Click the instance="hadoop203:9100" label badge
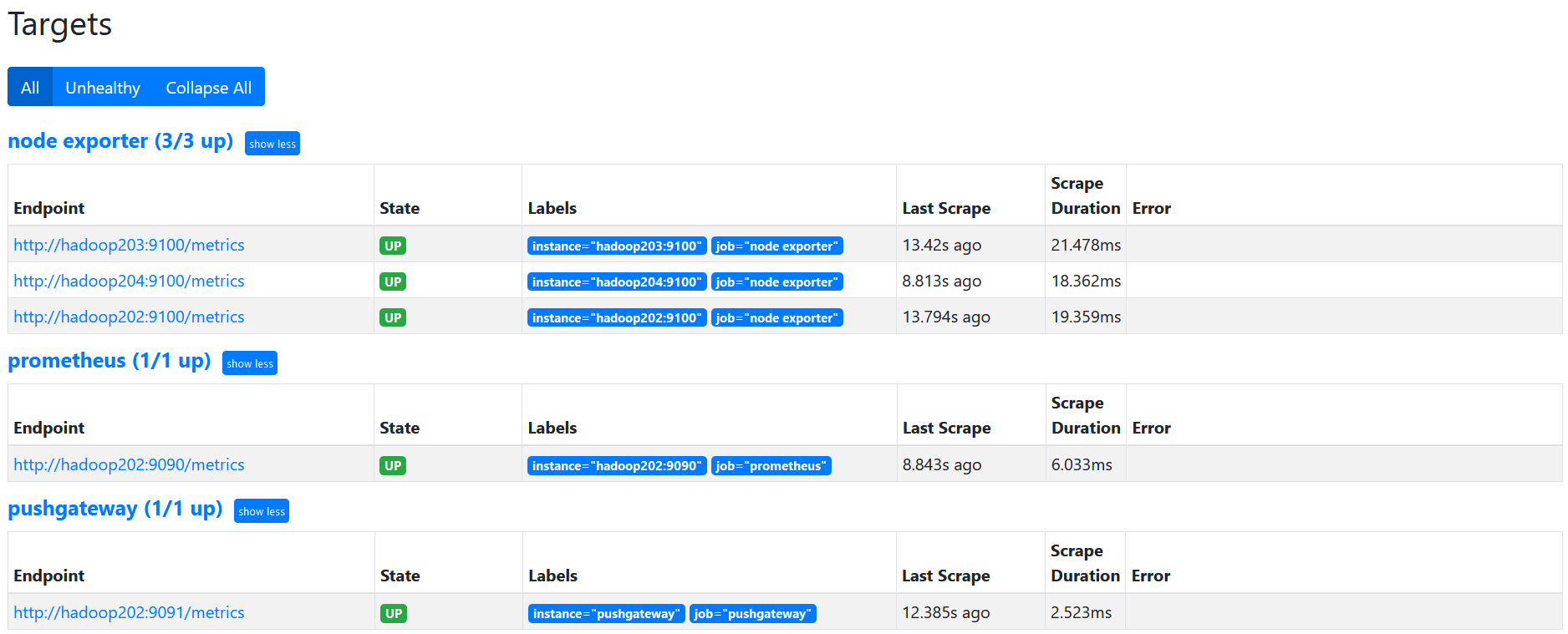Image resolution: width=1568 pixels, height=634 pixels. point(617,246)
